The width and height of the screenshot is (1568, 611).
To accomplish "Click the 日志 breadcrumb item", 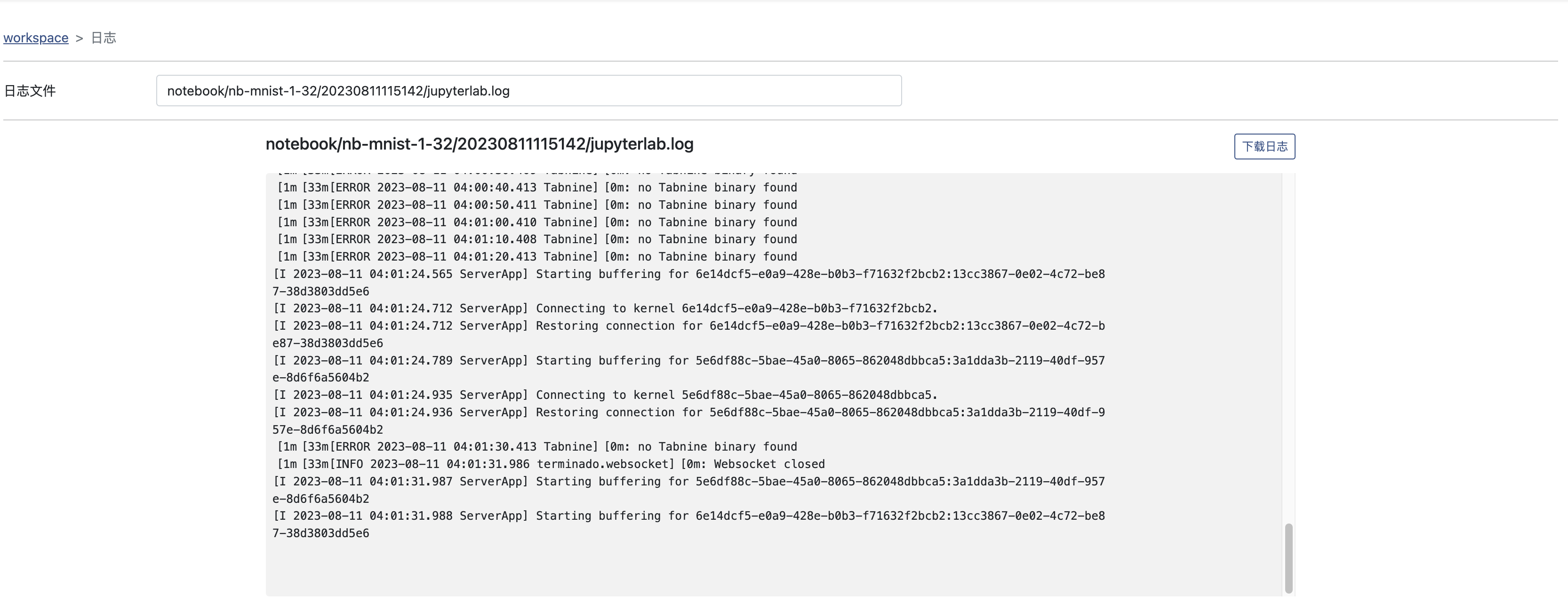I will (x=104, y=38).
